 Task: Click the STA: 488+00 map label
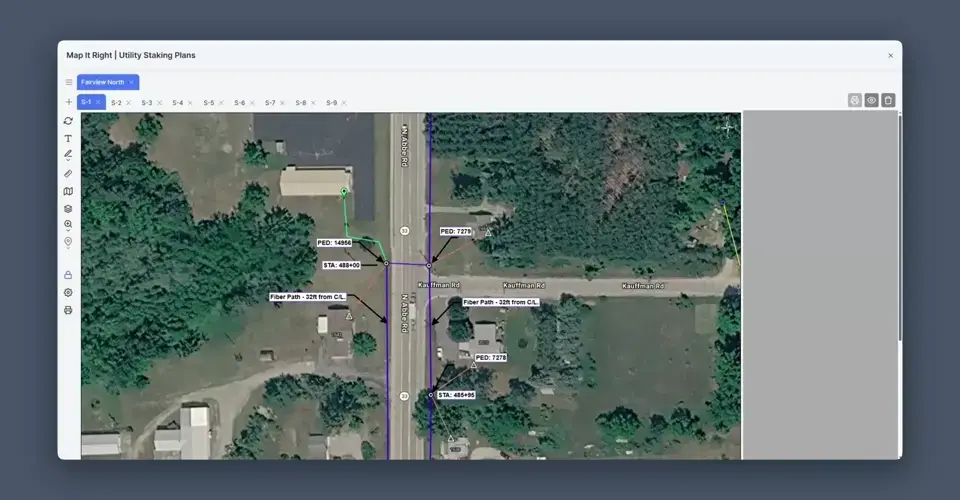click(342, 266)
